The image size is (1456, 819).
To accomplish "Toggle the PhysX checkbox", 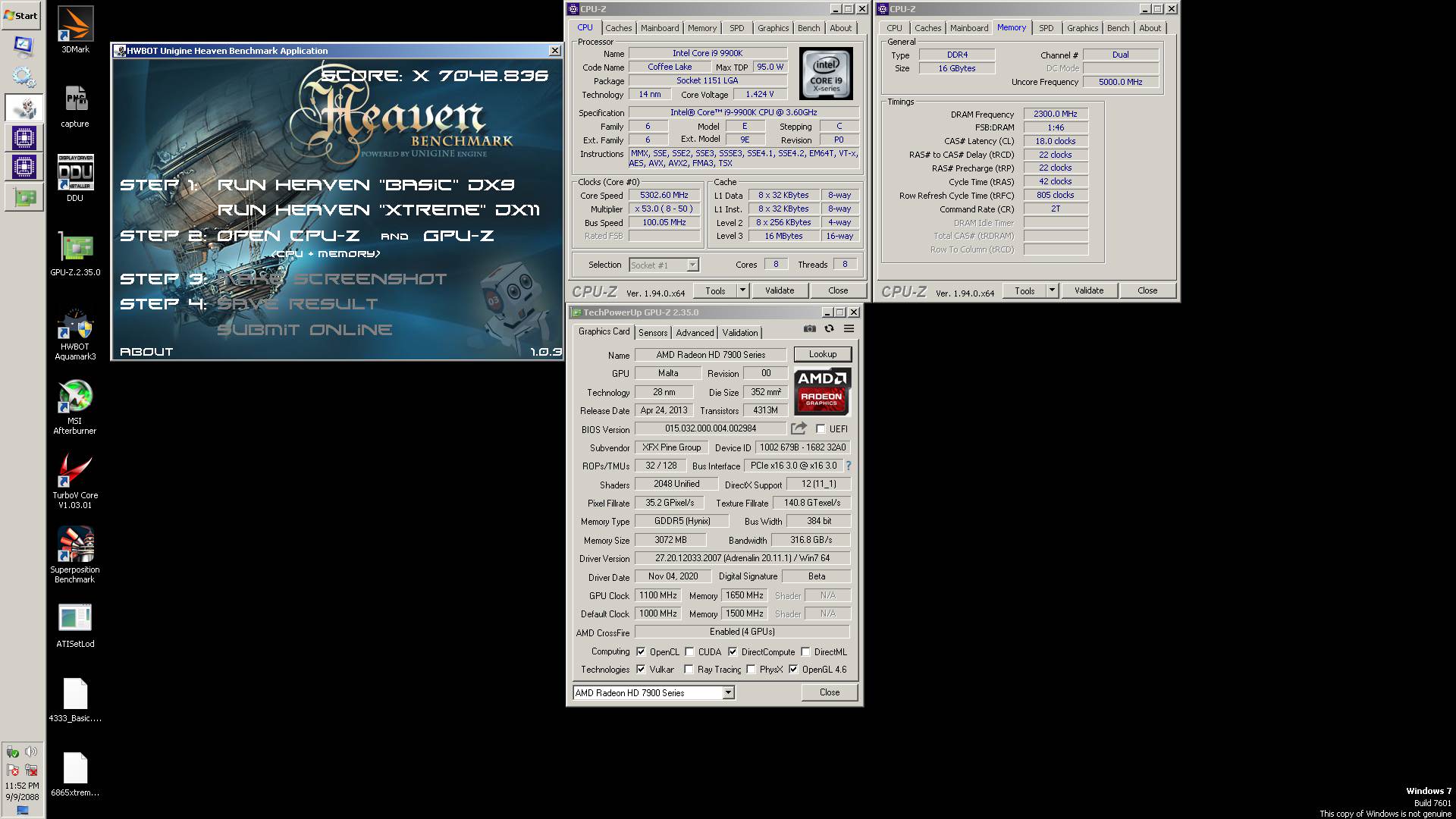I will coord(751,669).
